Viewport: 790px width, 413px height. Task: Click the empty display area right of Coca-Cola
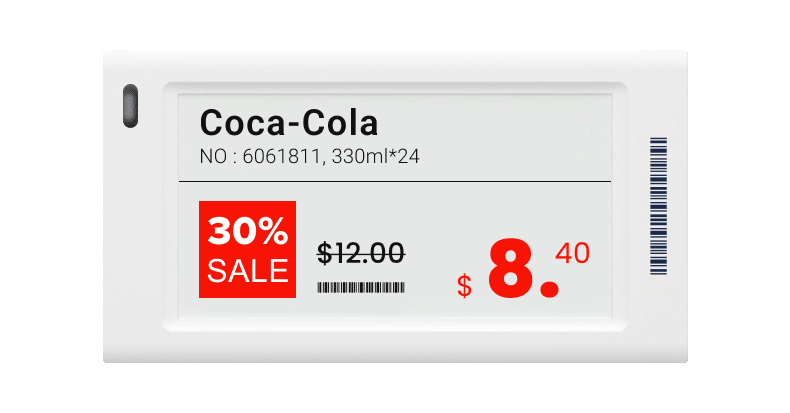500,125
